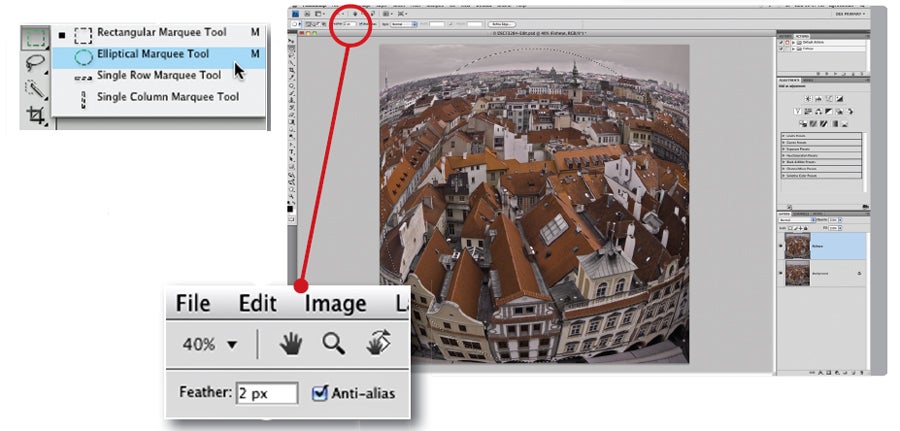Viewport: 900px width, 431px height.
Task: Add a Selective Color adjustment
Action: pyautogui.click(x=844, y=123)
